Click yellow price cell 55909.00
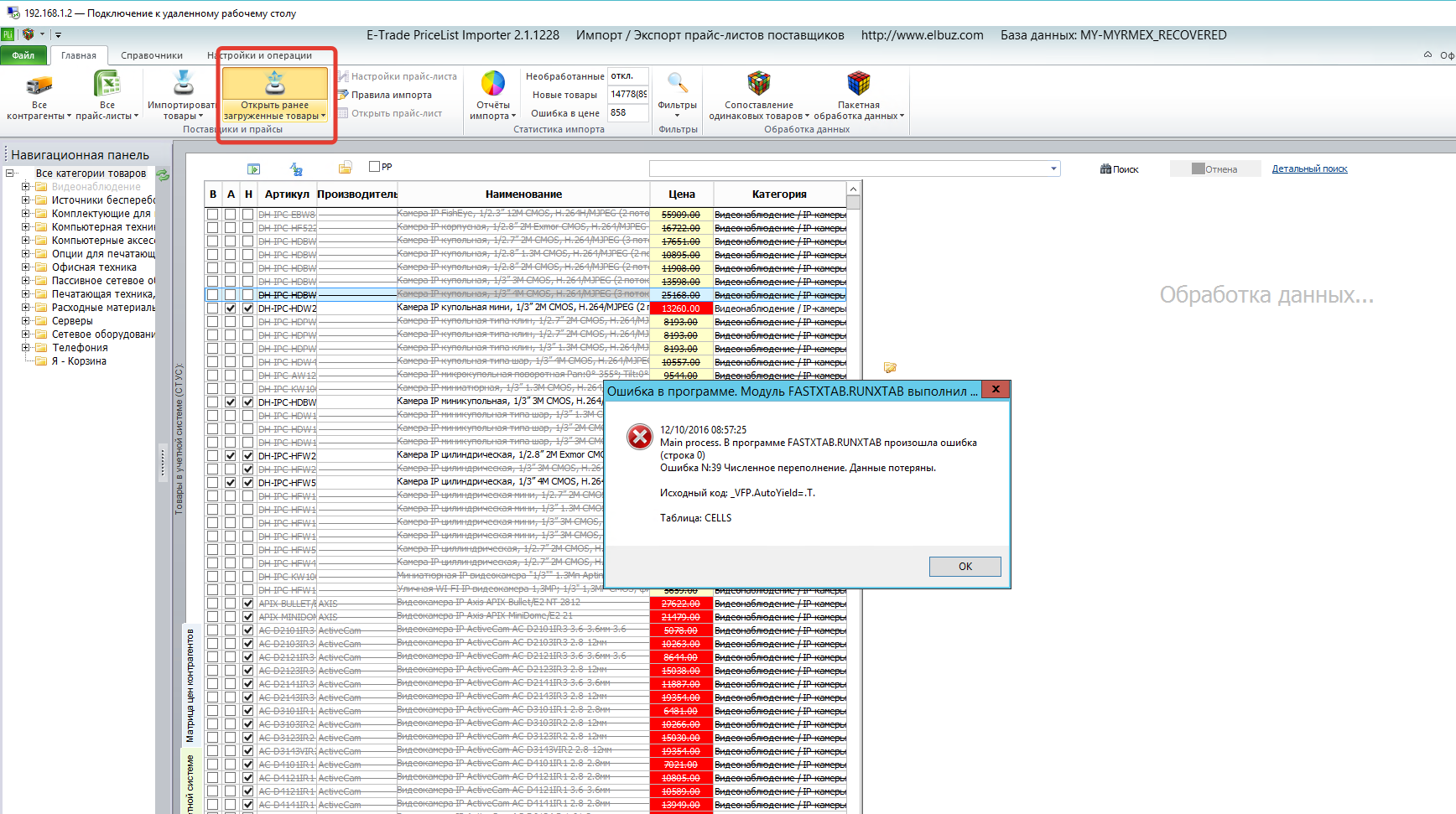The height and width of the screenshot is (814, 1456). tap(681, 215)
